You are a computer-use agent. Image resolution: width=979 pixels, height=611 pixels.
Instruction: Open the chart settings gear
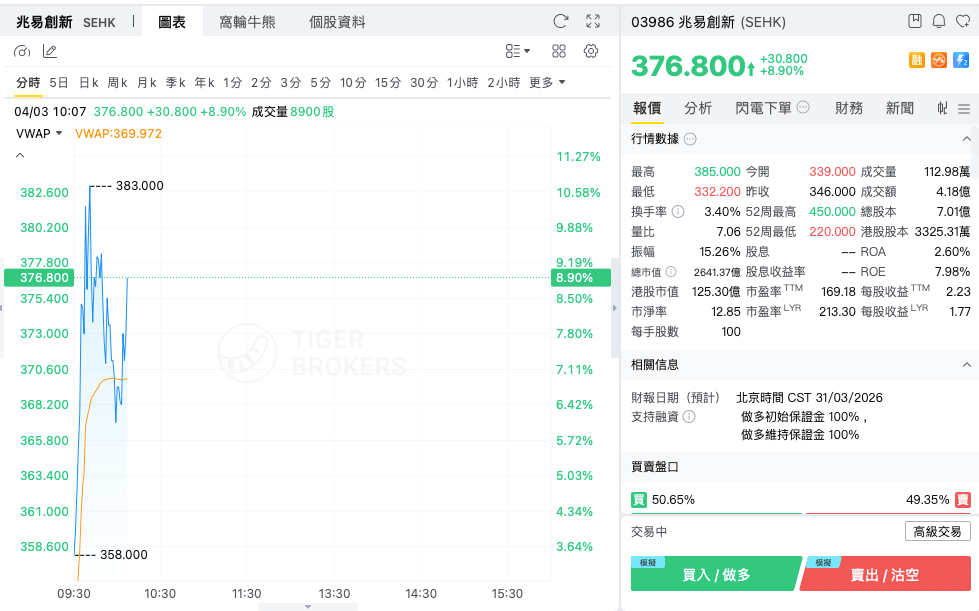591,51
